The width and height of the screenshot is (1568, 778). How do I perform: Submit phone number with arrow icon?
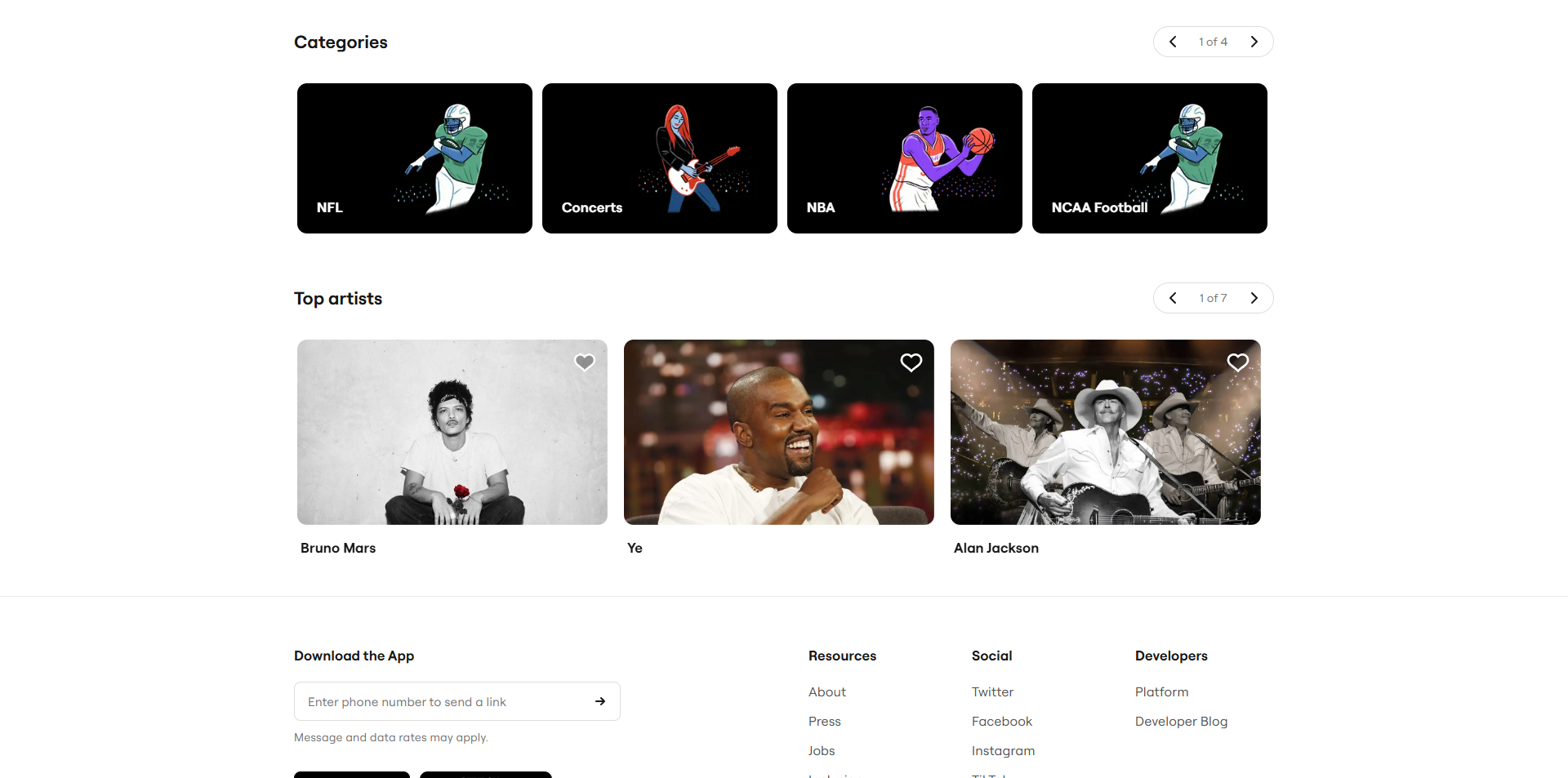[600, 701]
